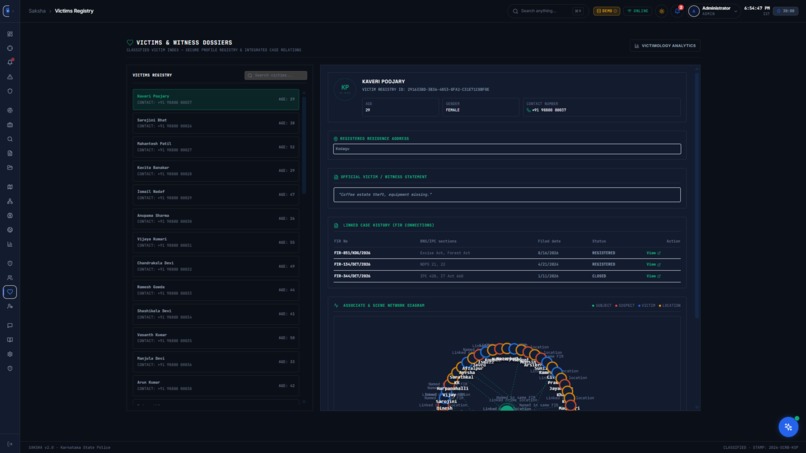Select Chandrakala Devi in the victims list
The width and height of the screenshot is (806, 453).
216,266
